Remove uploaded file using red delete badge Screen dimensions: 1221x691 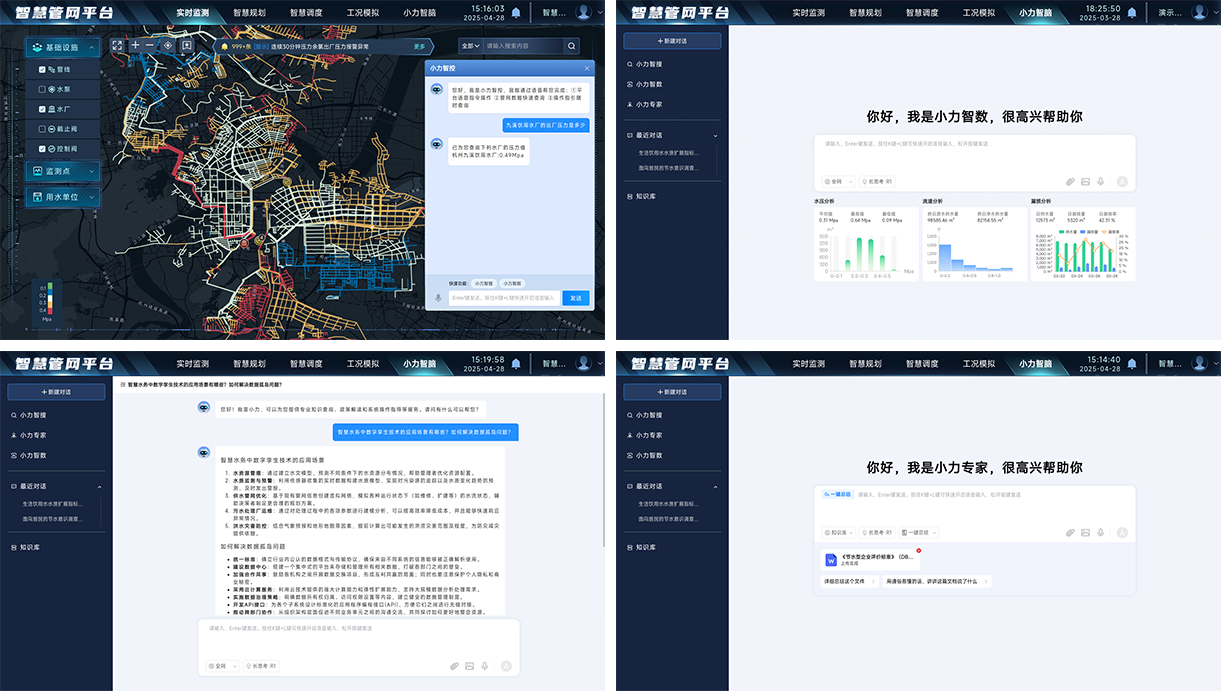click(x=918, y=551)
